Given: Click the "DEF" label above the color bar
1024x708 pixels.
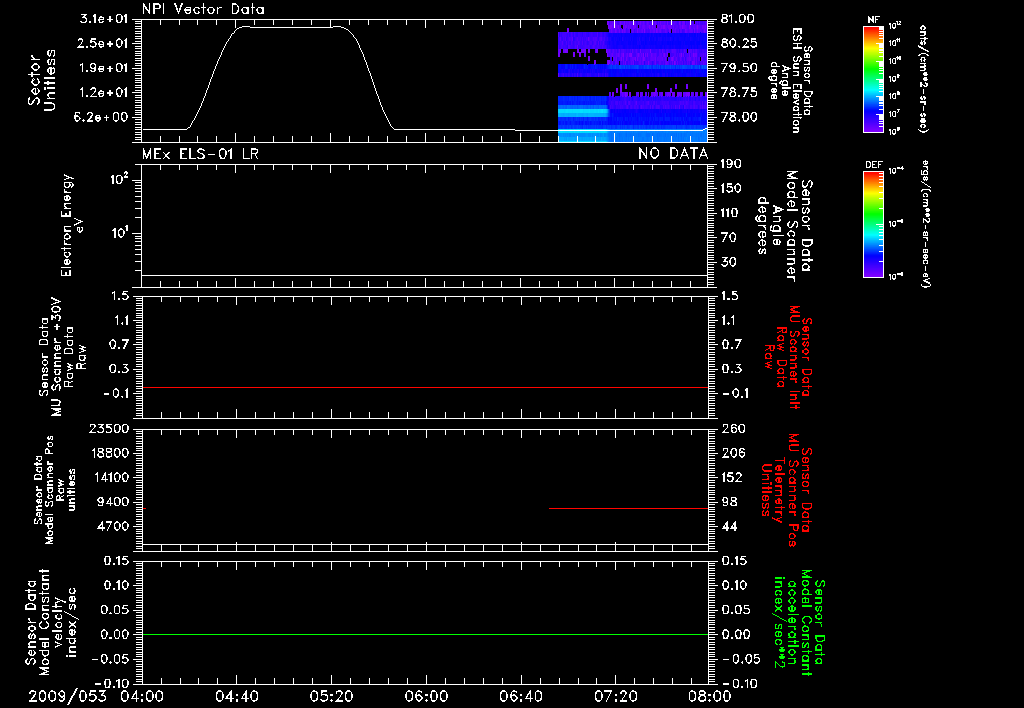Looking at the screenshot, I should click(x=873, y=165).
